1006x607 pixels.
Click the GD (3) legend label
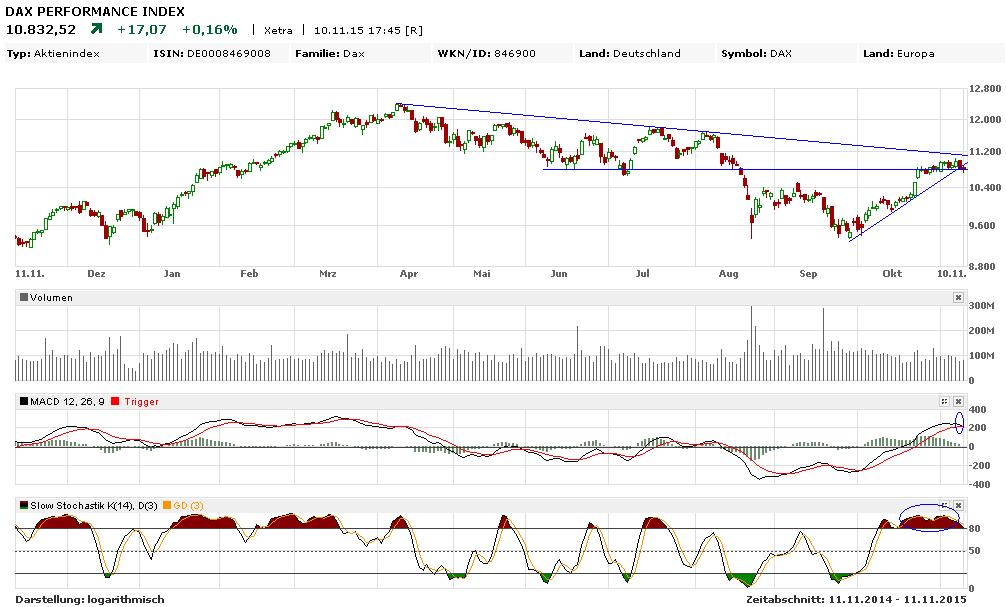pyautogui.click(x=189, y=506)
